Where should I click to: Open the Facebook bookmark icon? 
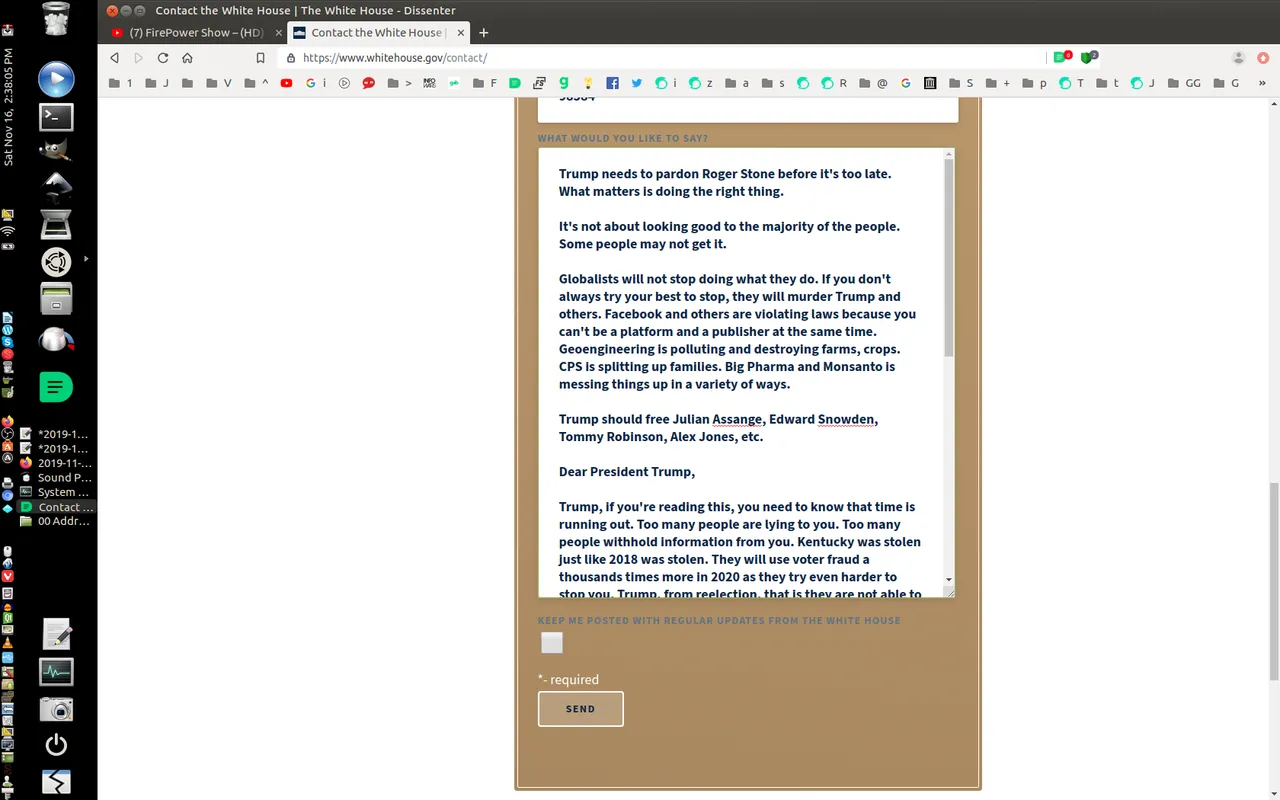point(612,84)
